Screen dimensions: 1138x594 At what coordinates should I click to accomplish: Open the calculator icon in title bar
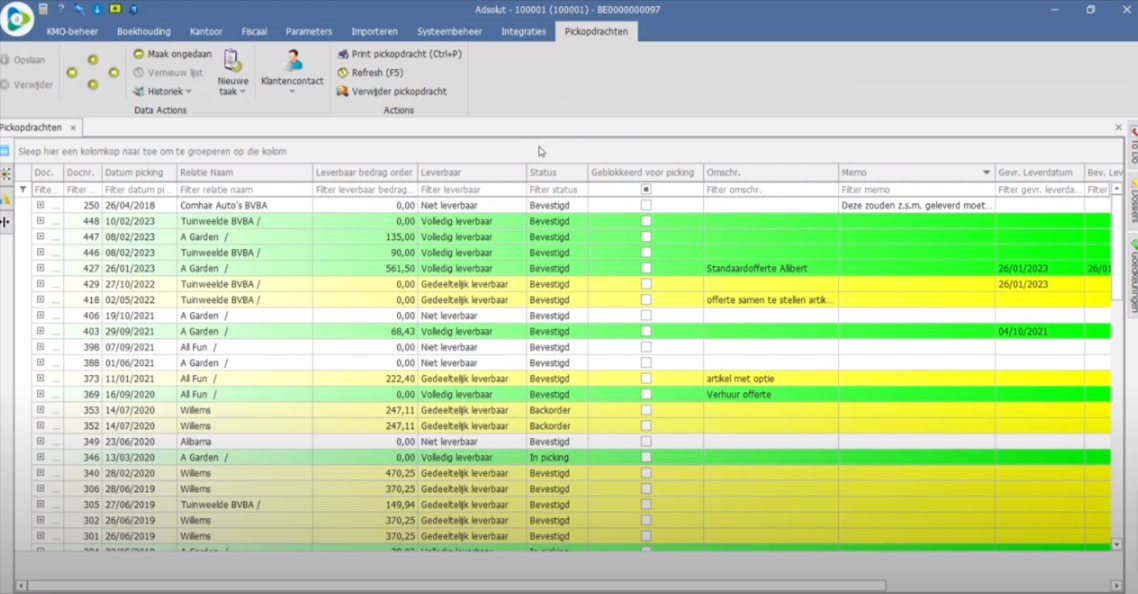pos(43,9)
